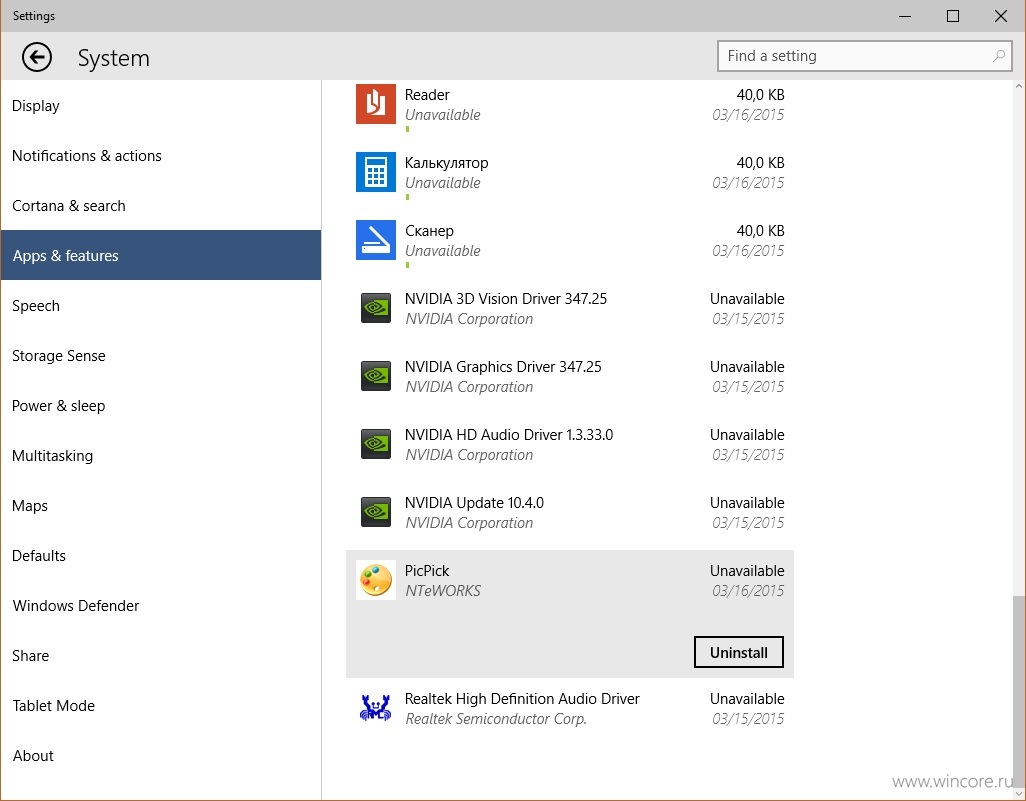1026x801 pixels.
Task: Click PicPick install date 03/16/2015
Action: click(748, 591)
